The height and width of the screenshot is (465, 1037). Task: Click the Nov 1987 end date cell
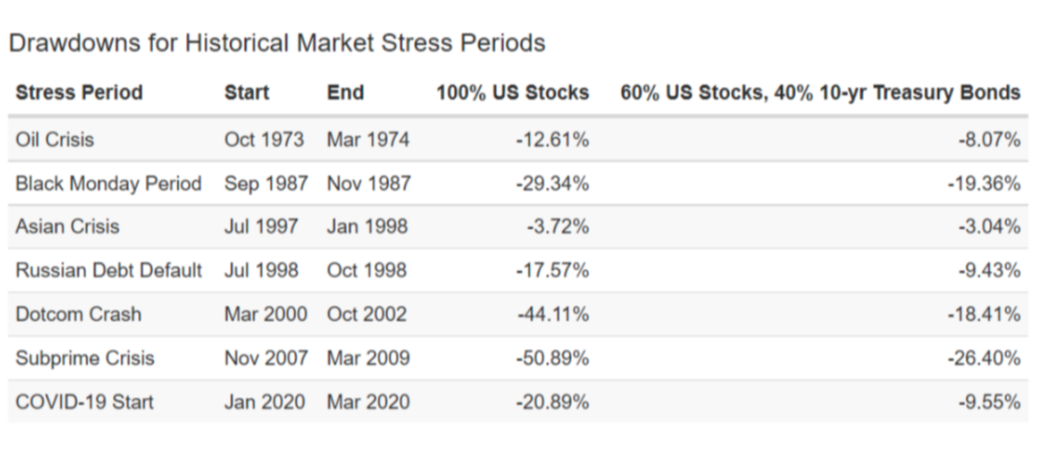tap(368, 184)
